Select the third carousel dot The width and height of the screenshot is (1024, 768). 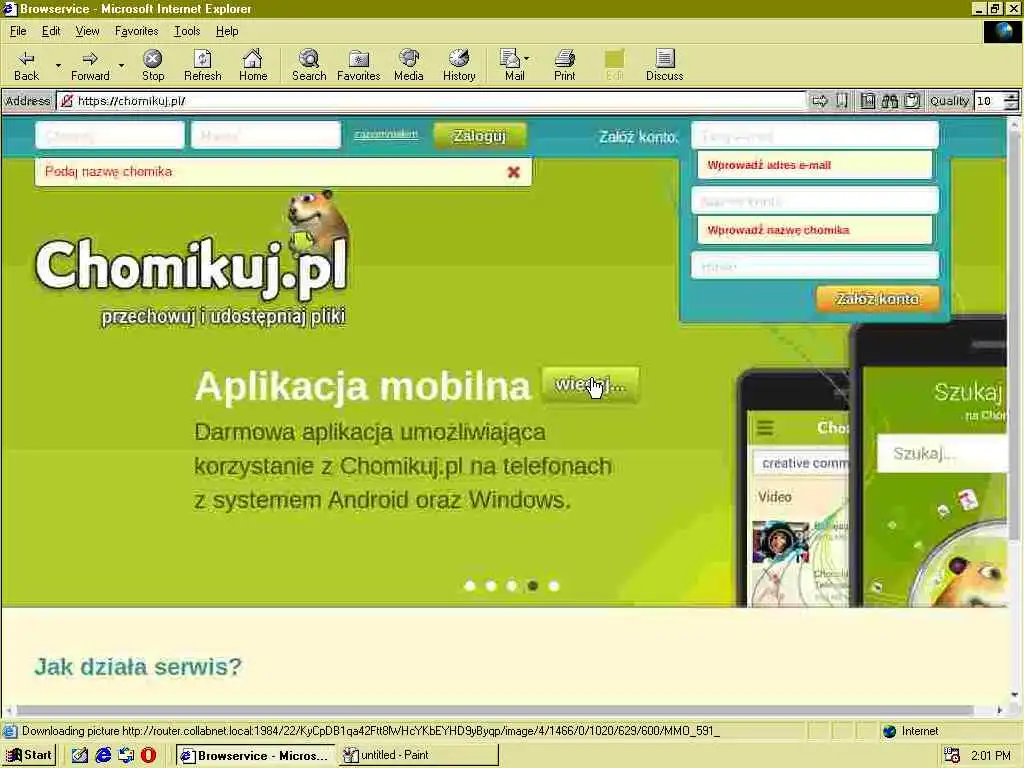pos(512,586)
